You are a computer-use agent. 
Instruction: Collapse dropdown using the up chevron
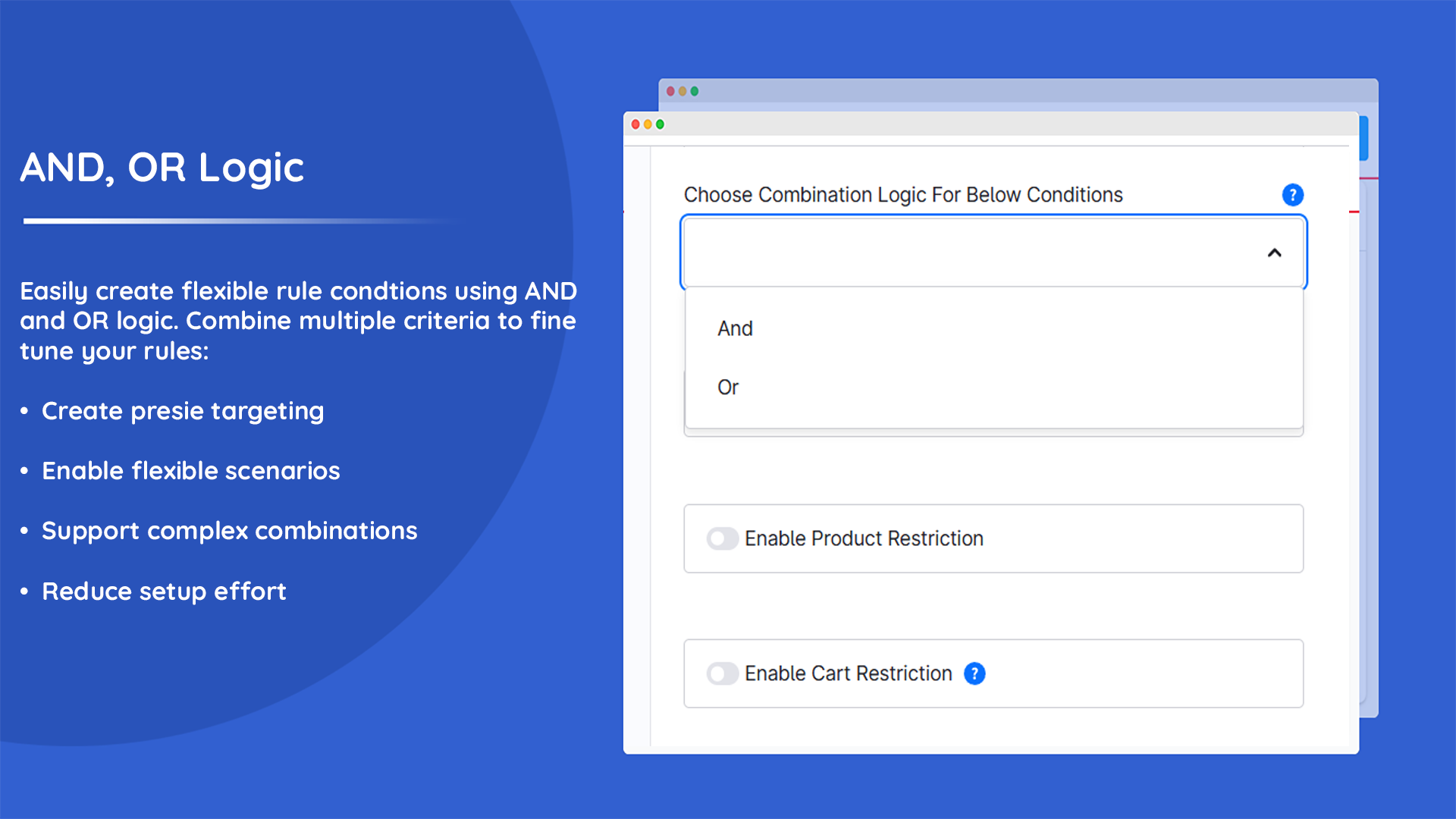[x=1274, y=253]
